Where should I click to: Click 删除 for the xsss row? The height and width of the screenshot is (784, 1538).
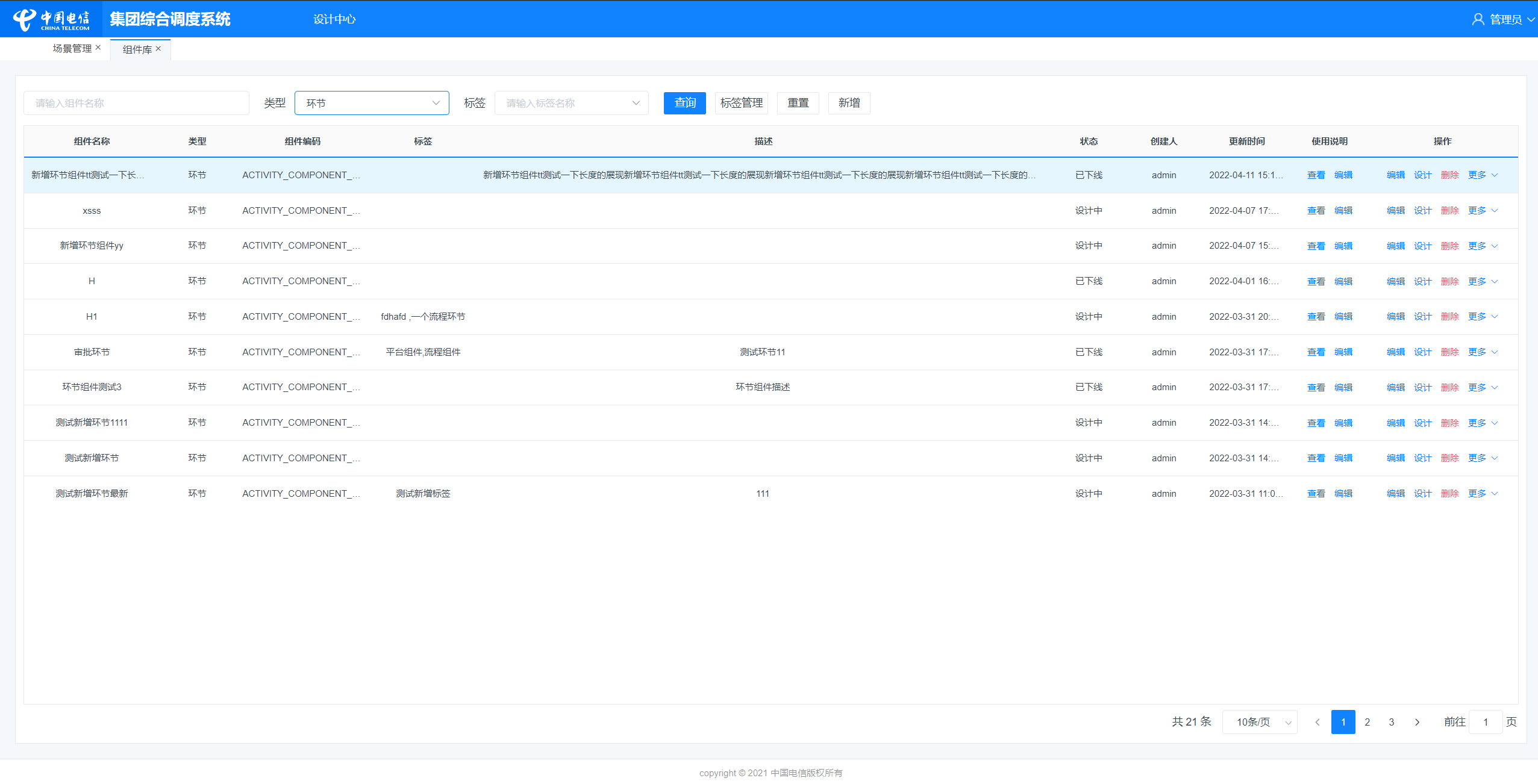1450,211
